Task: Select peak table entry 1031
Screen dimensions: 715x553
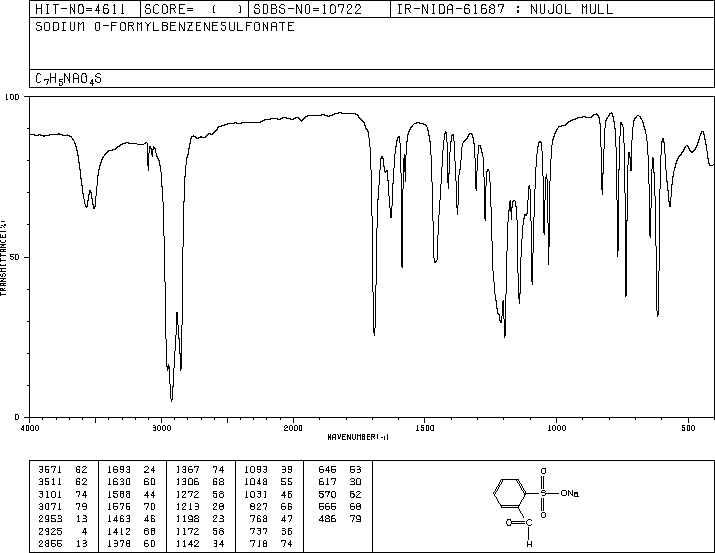Action: [x=269, y=494]
